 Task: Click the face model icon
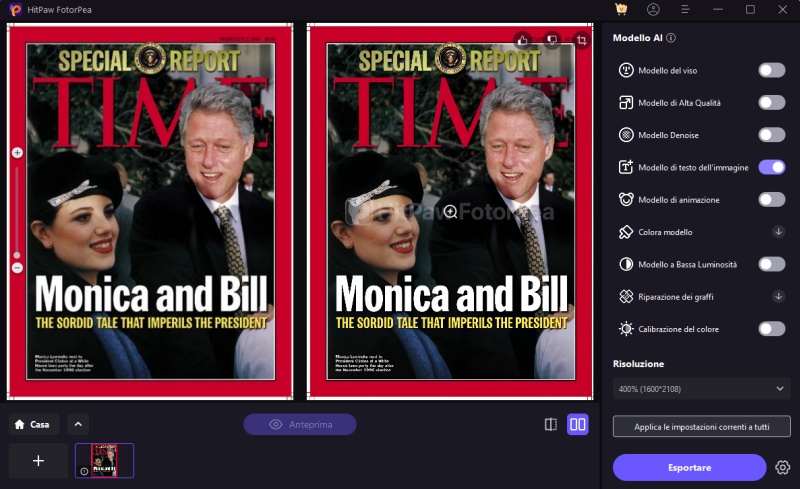click(x=626, y=70)
